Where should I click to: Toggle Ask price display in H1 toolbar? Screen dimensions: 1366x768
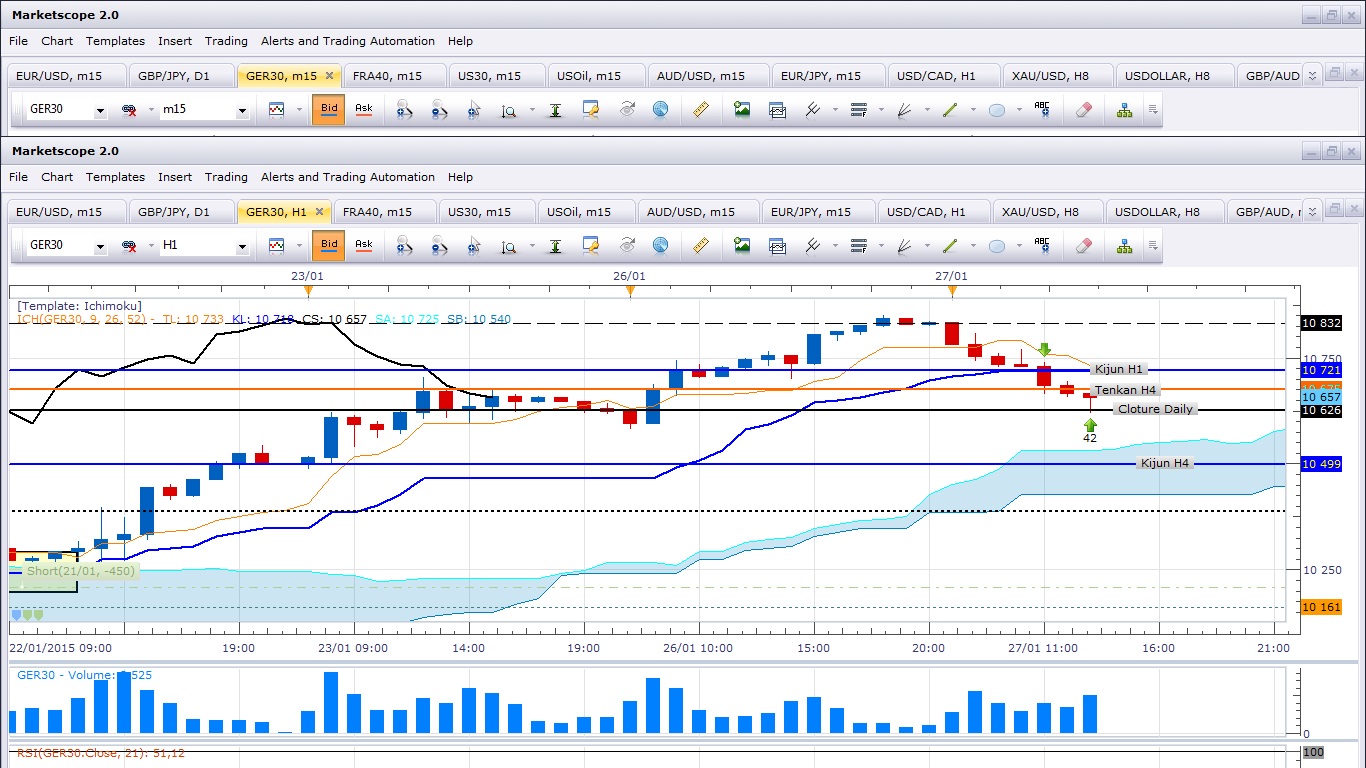(x=364, y=245)
